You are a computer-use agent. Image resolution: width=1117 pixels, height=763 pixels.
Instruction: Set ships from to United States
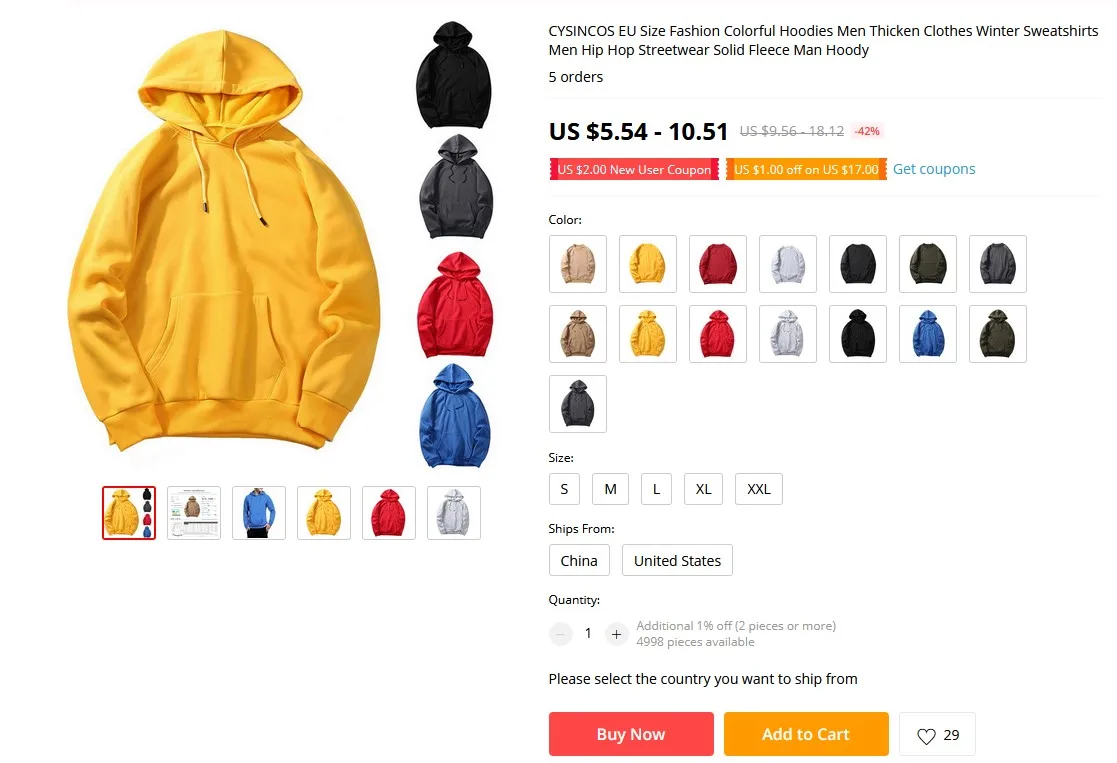[677, 561]
